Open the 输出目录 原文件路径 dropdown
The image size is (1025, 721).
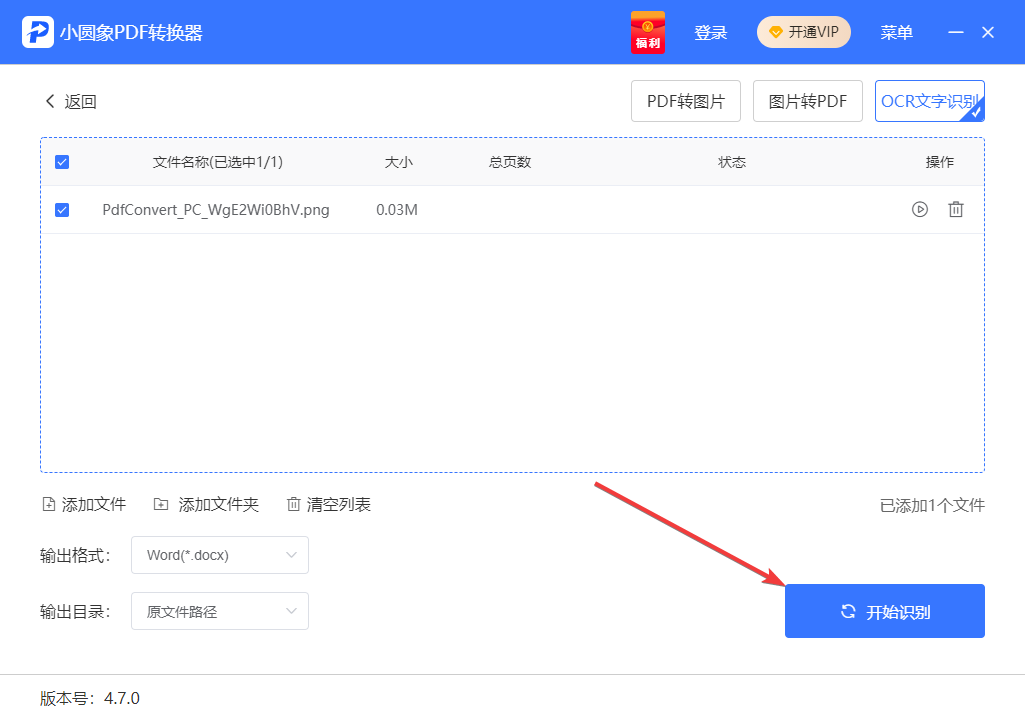[219, 610]
